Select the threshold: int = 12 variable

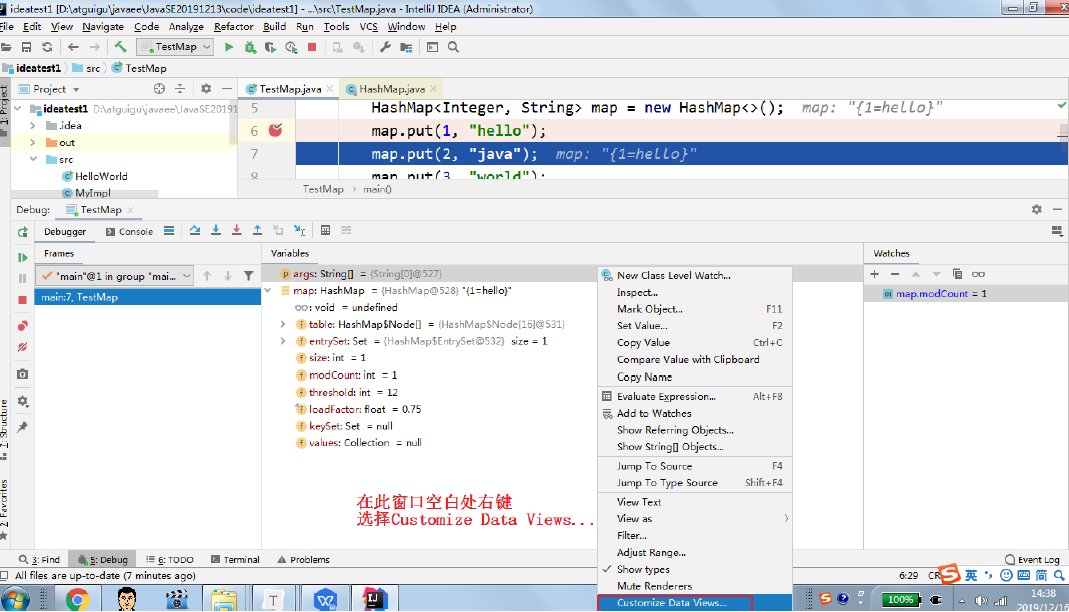(x=347, y=393)
